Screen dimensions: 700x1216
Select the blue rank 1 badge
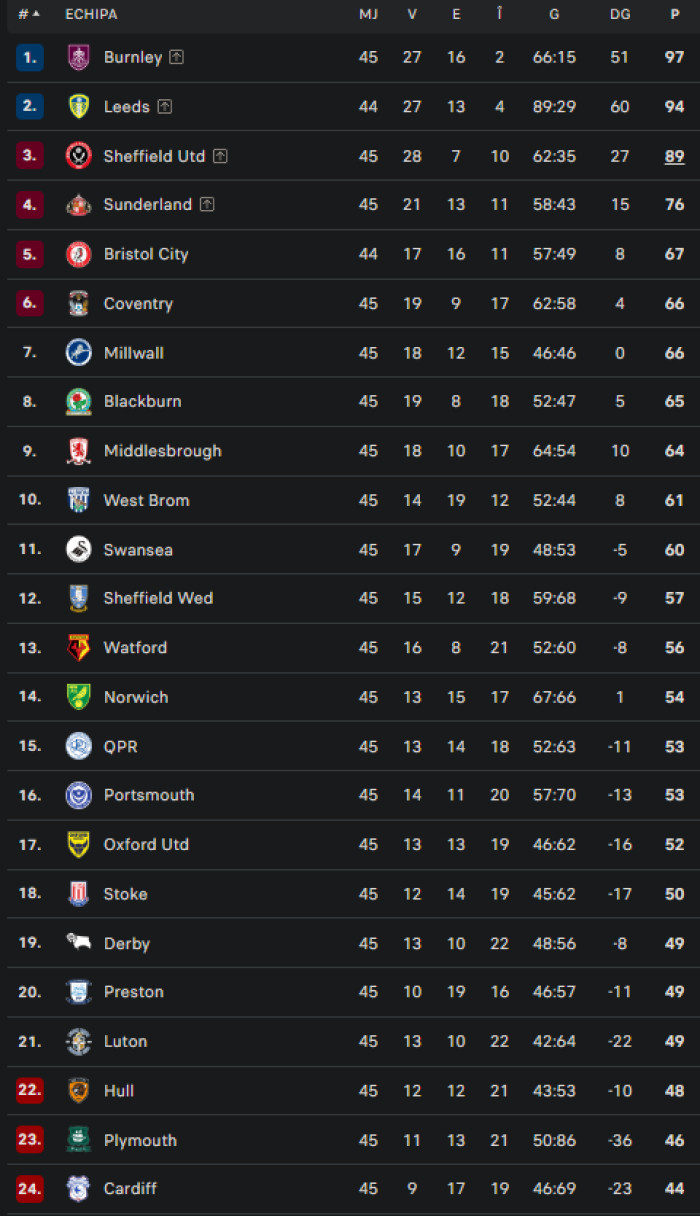(x=30, y=57)
